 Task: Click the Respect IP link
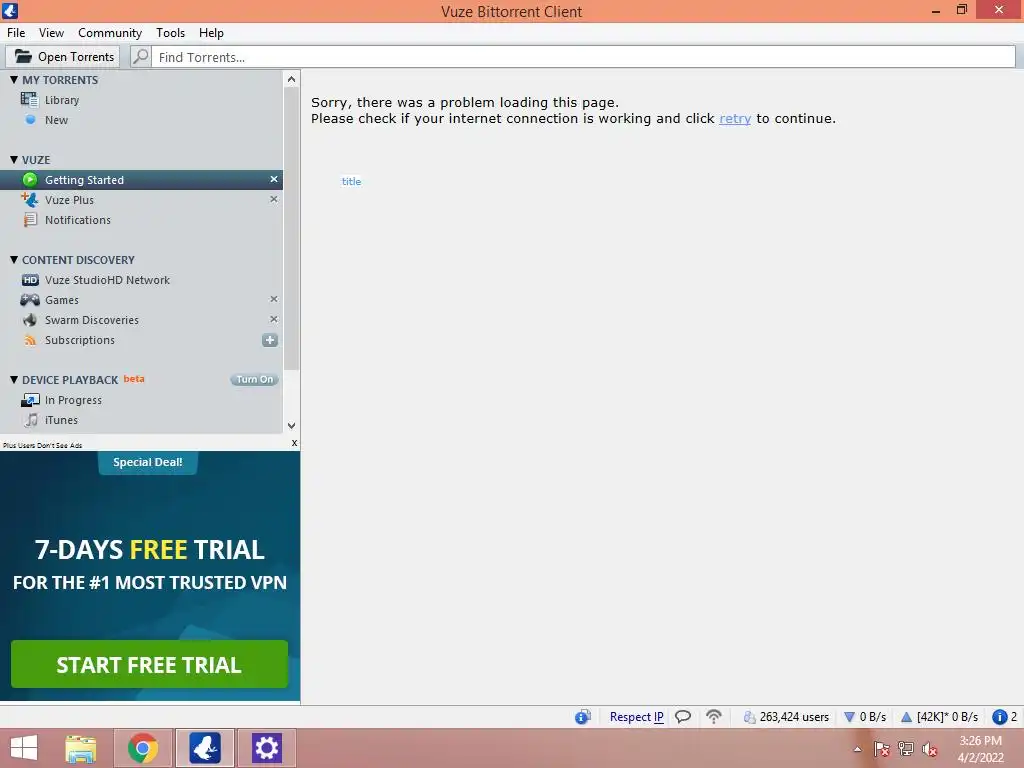point(636,717)
